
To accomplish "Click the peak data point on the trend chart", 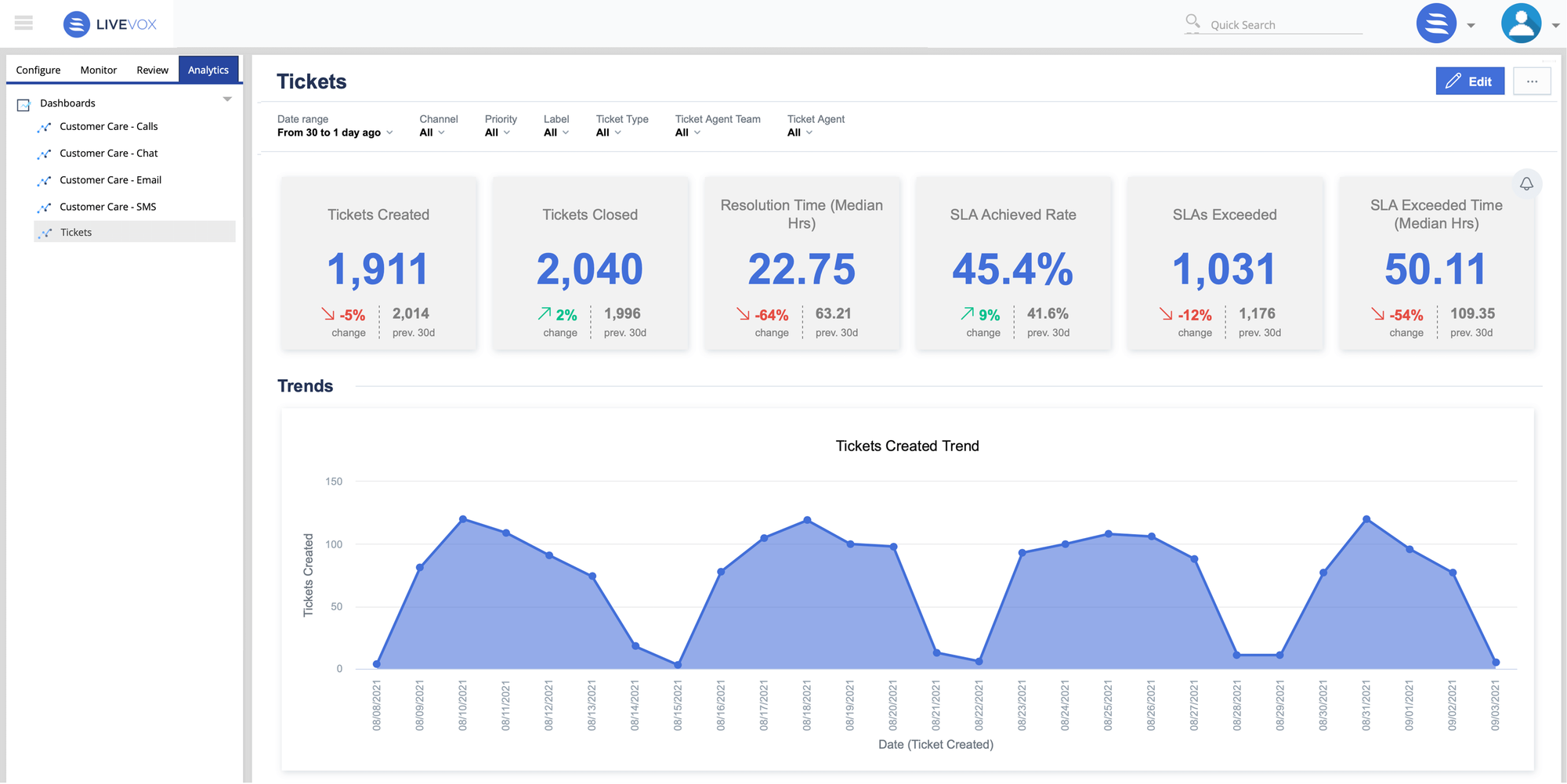I will coord(462,518).
